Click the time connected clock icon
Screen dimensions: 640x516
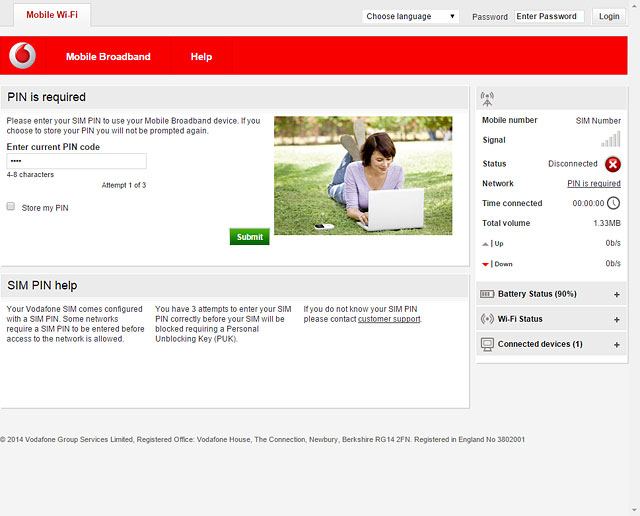point(613,203)
